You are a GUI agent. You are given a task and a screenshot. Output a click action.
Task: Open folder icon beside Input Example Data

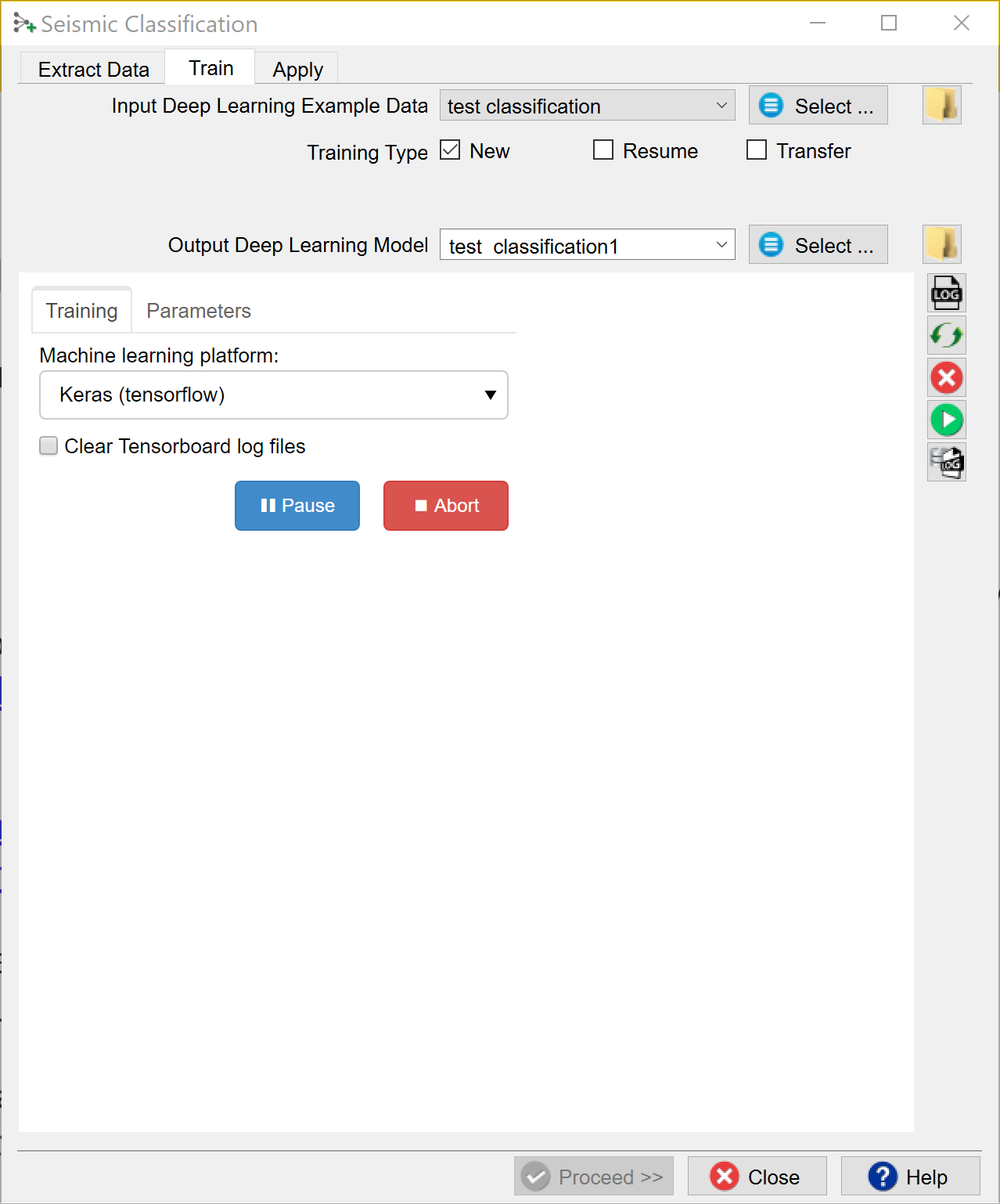[x=941, y=105]
